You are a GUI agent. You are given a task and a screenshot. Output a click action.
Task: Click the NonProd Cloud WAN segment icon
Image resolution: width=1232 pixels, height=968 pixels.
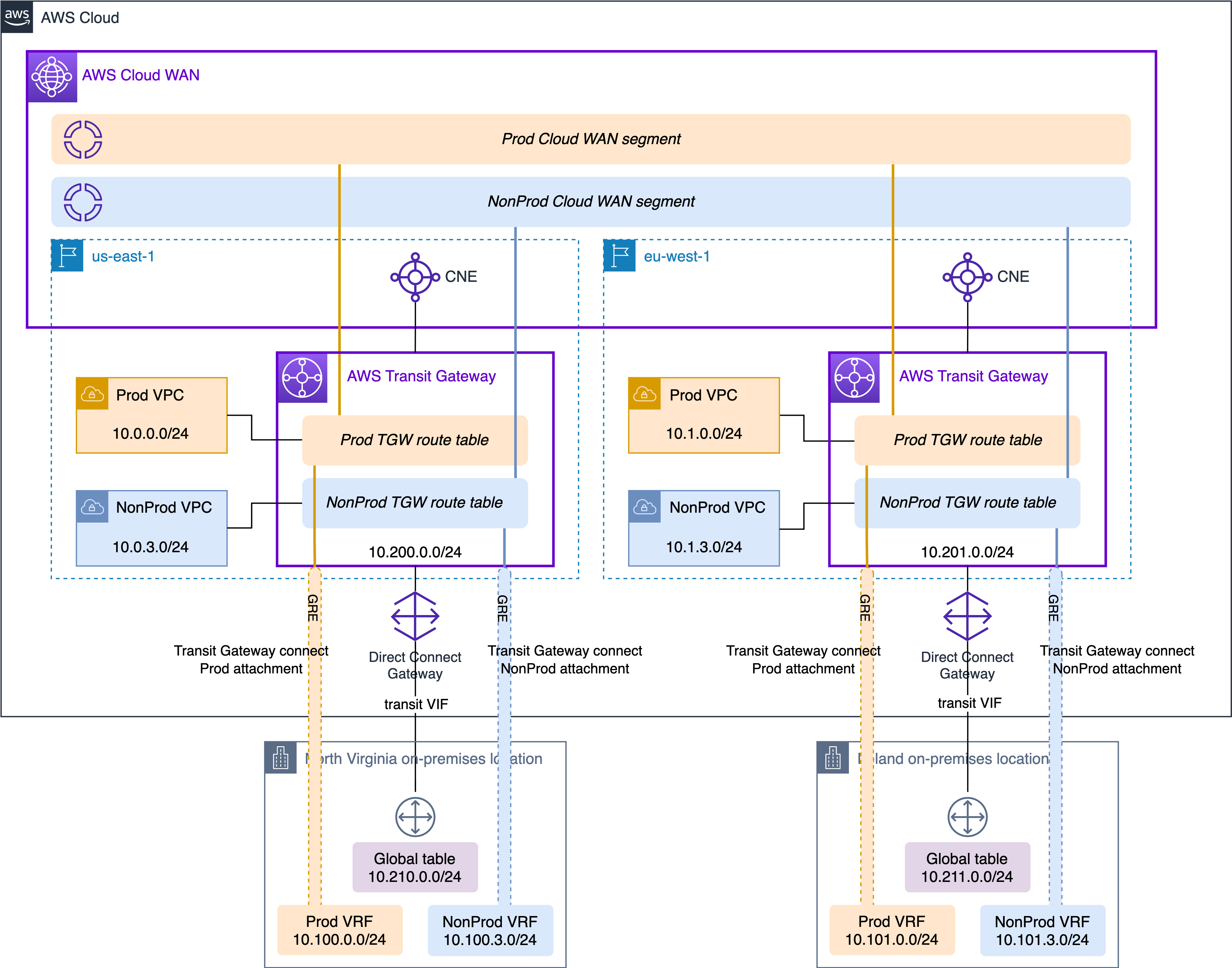point(83,202)
